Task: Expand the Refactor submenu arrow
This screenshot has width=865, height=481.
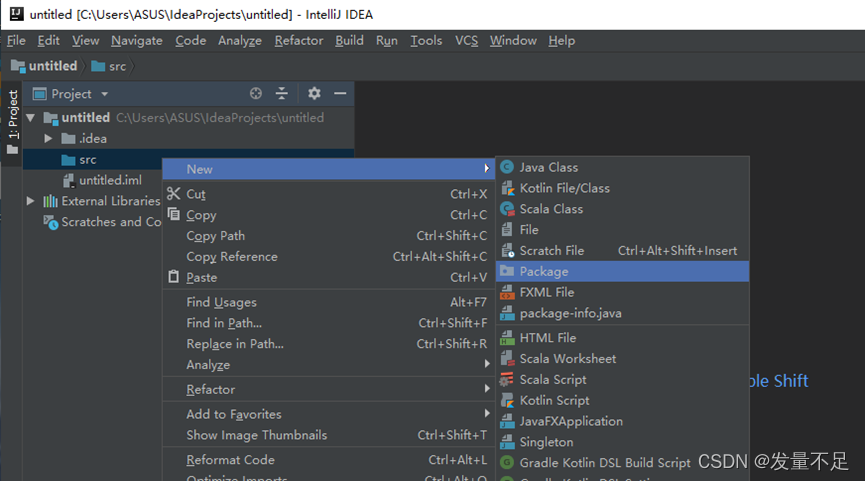Action: 487,389
